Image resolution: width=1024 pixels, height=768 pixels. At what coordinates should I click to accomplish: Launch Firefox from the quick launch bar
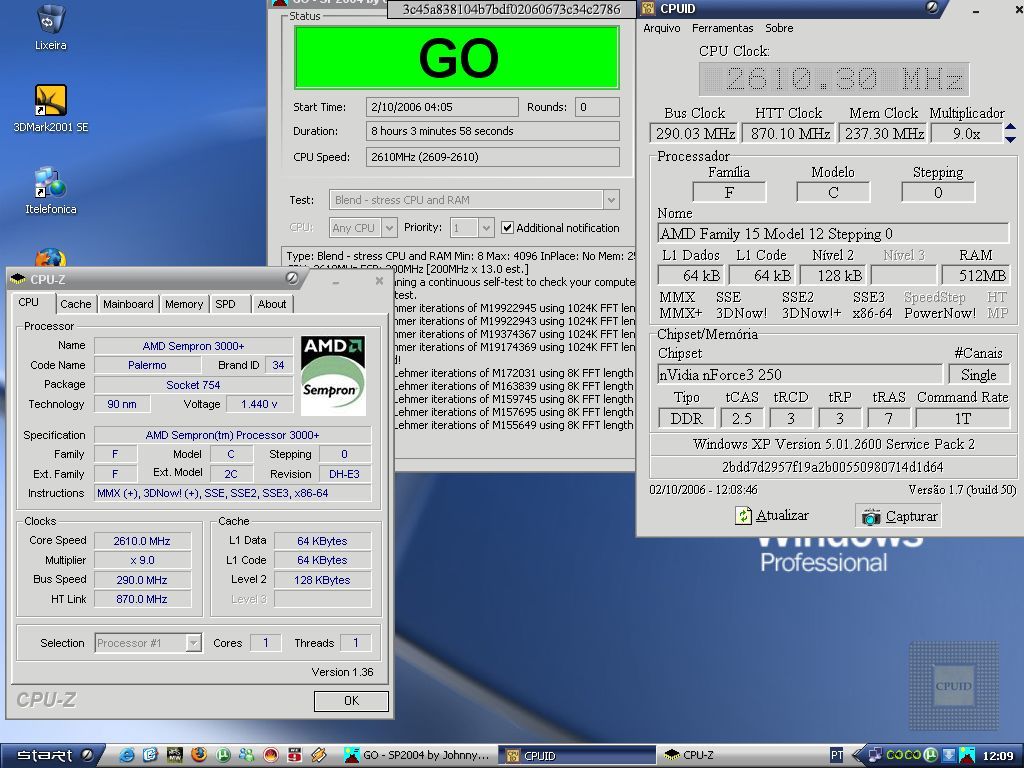199,755
